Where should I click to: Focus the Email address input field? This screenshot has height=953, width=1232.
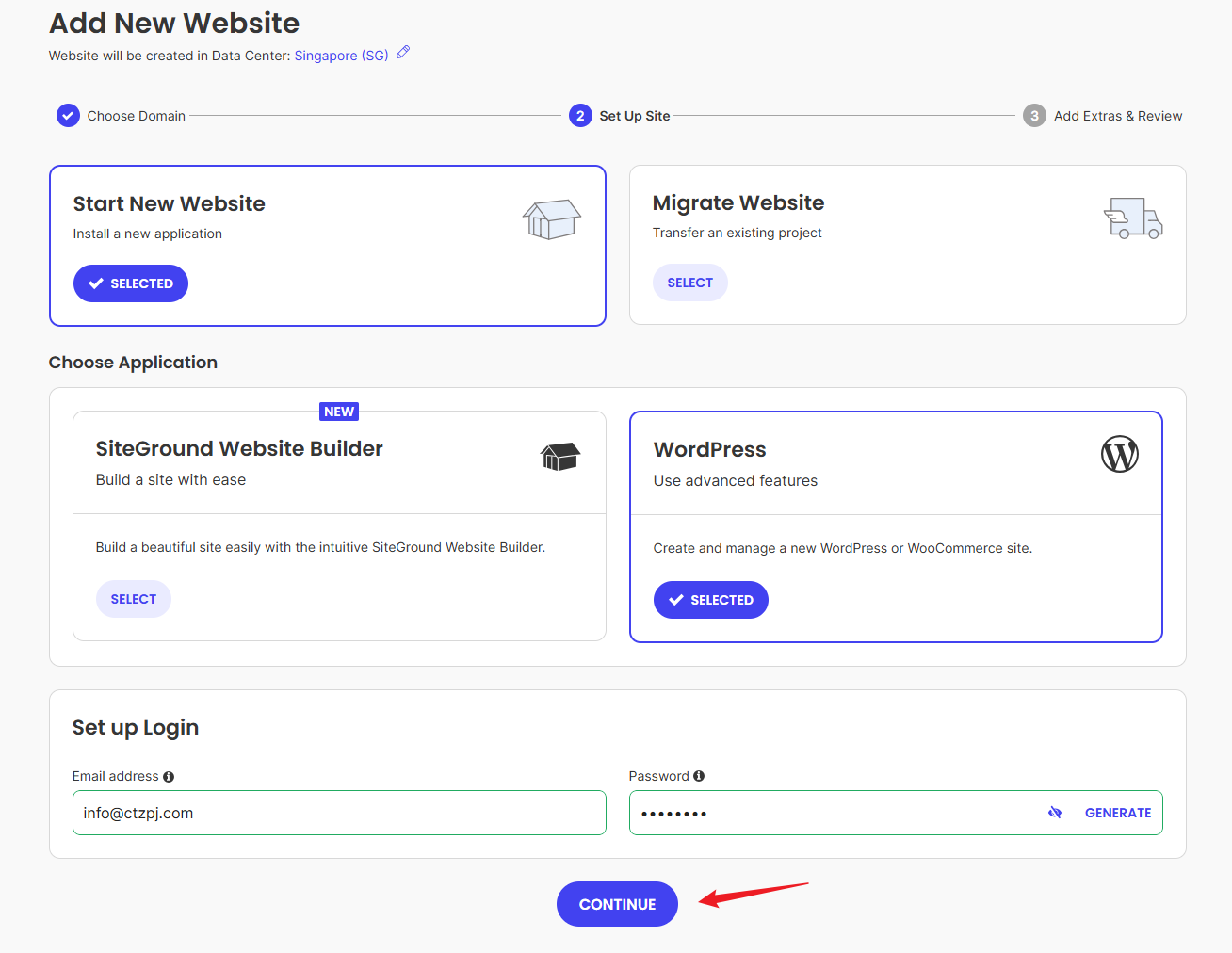339,813
